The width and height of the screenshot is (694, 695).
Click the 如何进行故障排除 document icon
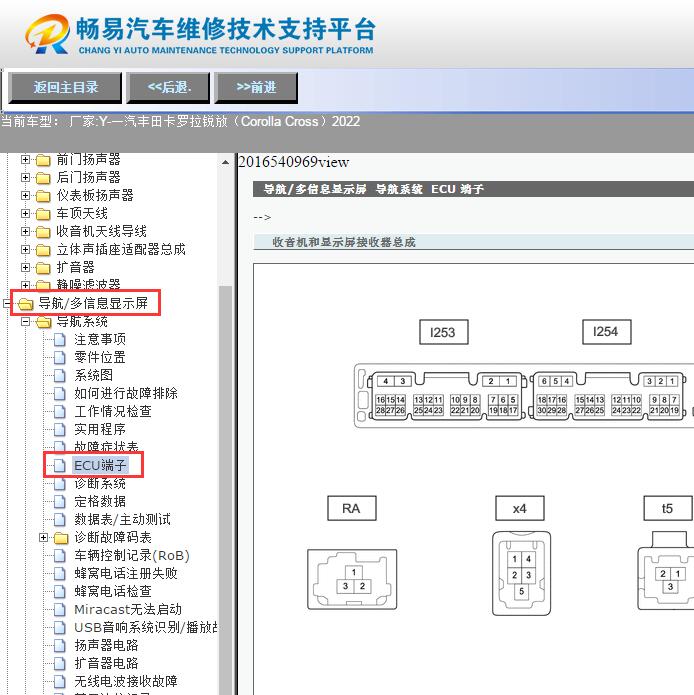click(x=60, y=394)
